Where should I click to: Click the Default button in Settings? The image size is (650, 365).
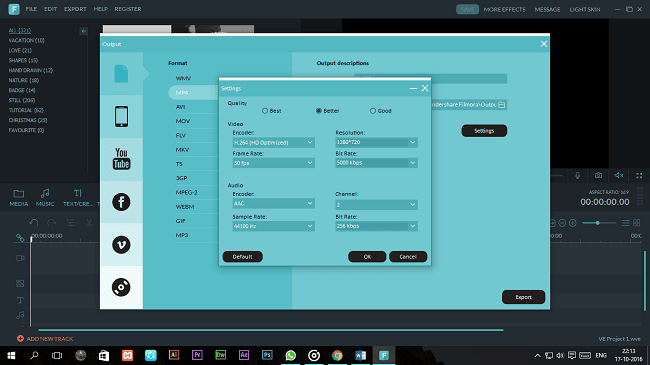(243, 257)
